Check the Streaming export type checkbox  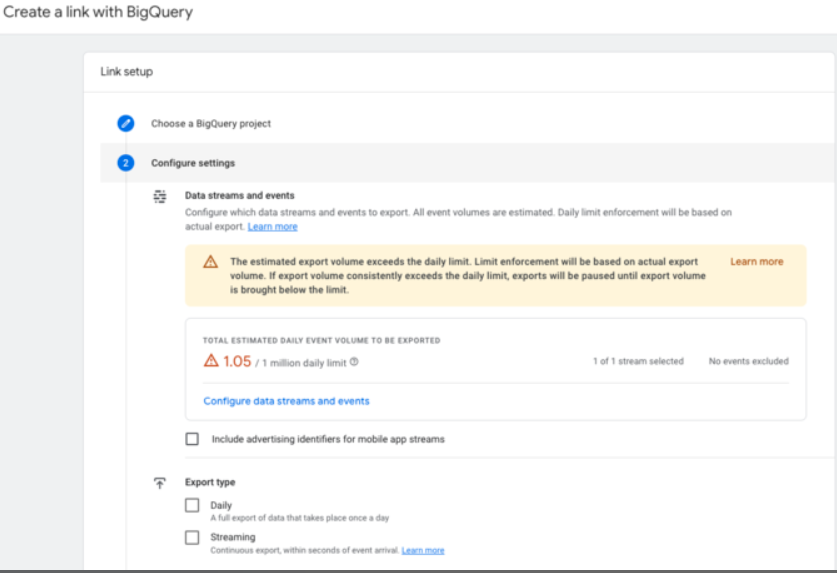pos(192,537)
